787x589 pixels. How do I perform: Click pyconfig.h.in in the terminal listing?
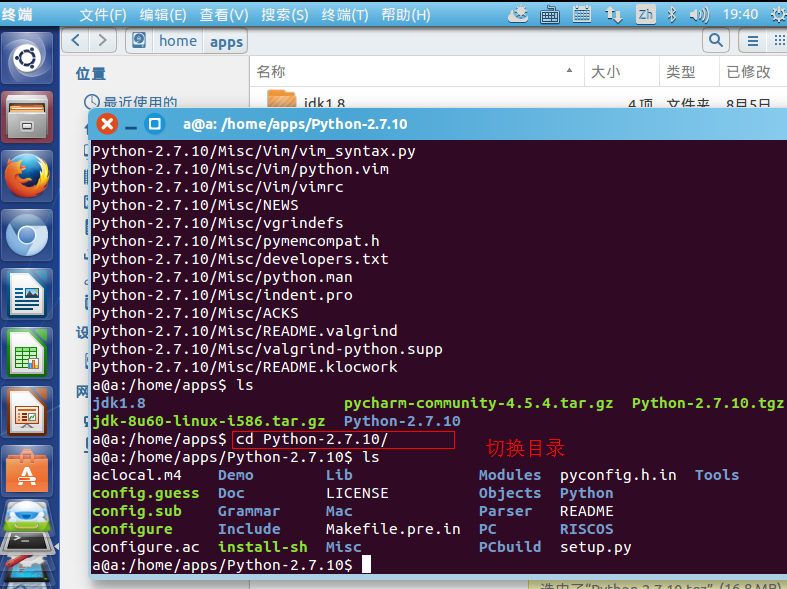618,475
